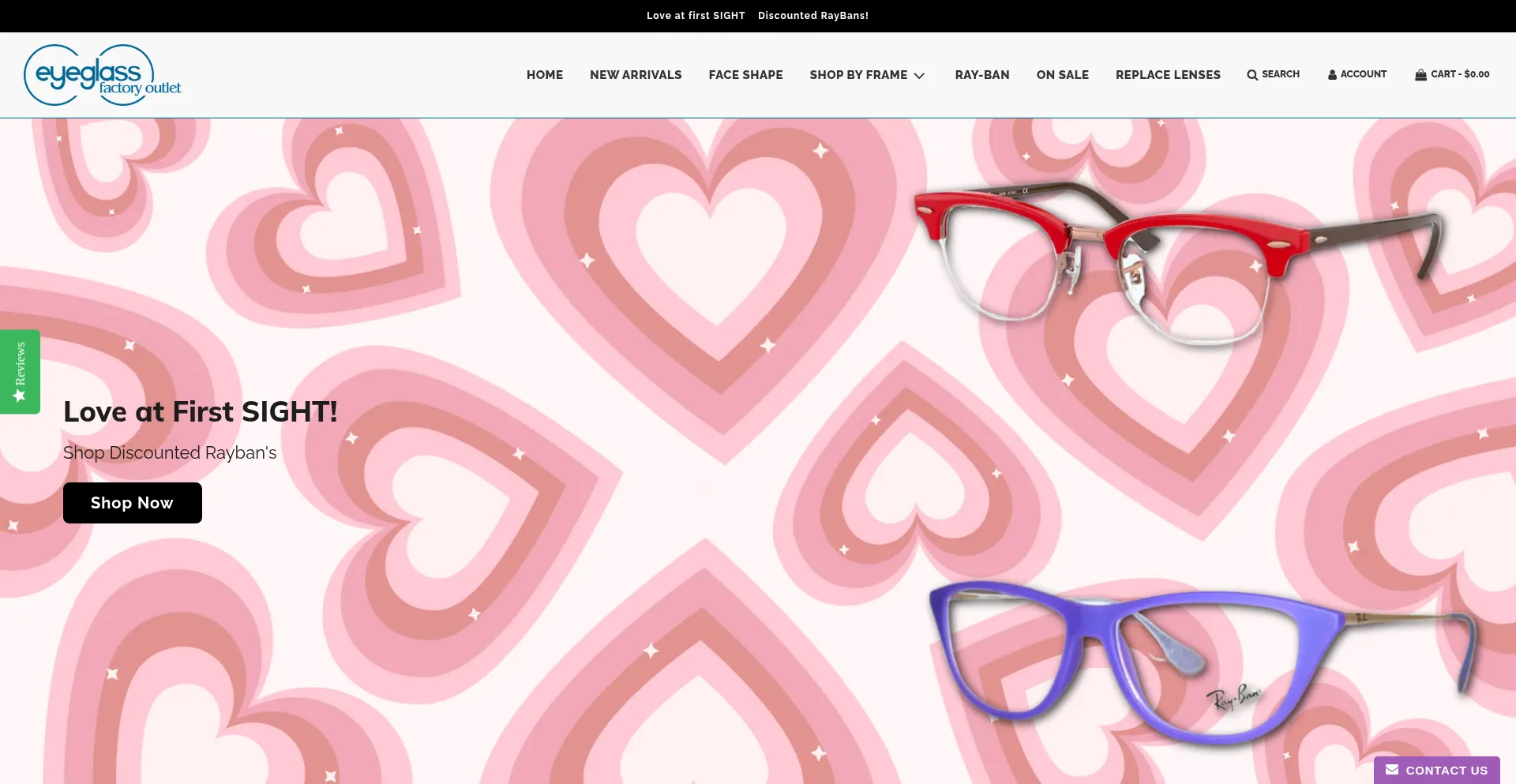Viewport: 1516px width, 784px height.
Task: Click the Reviews star icon
Action: pyautogui.click(x=20, y=396)
